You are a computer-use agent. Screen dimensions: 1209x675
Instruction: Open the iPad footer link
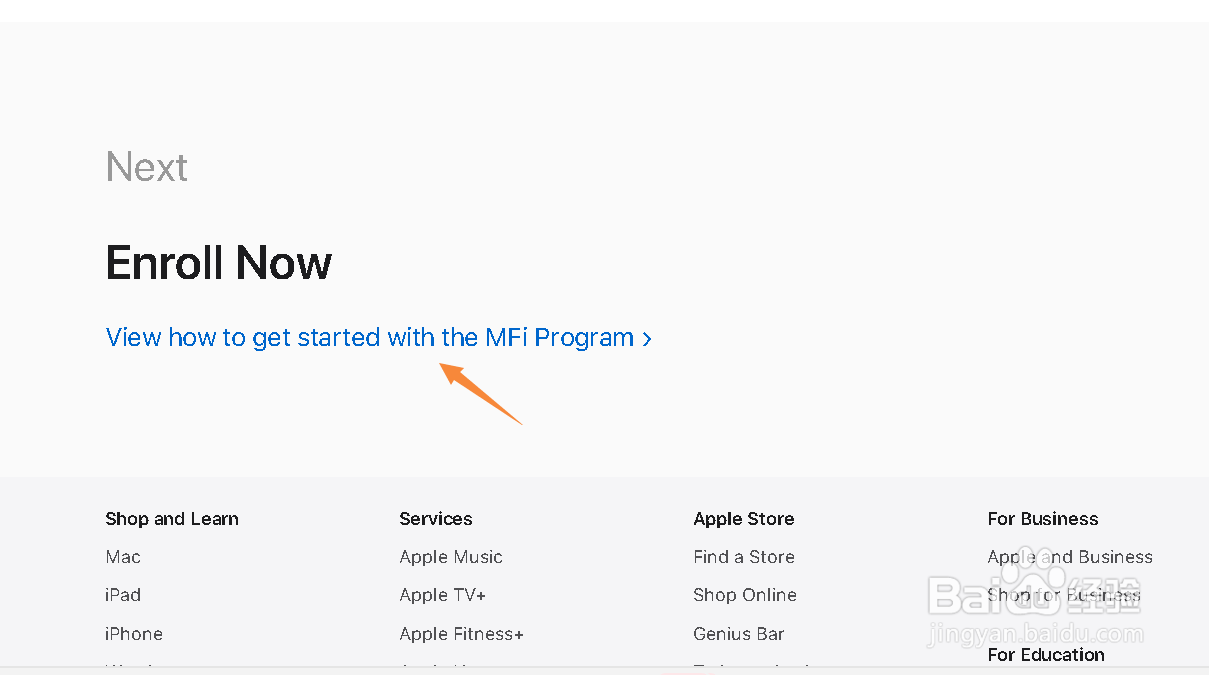[x=122, y=595]
